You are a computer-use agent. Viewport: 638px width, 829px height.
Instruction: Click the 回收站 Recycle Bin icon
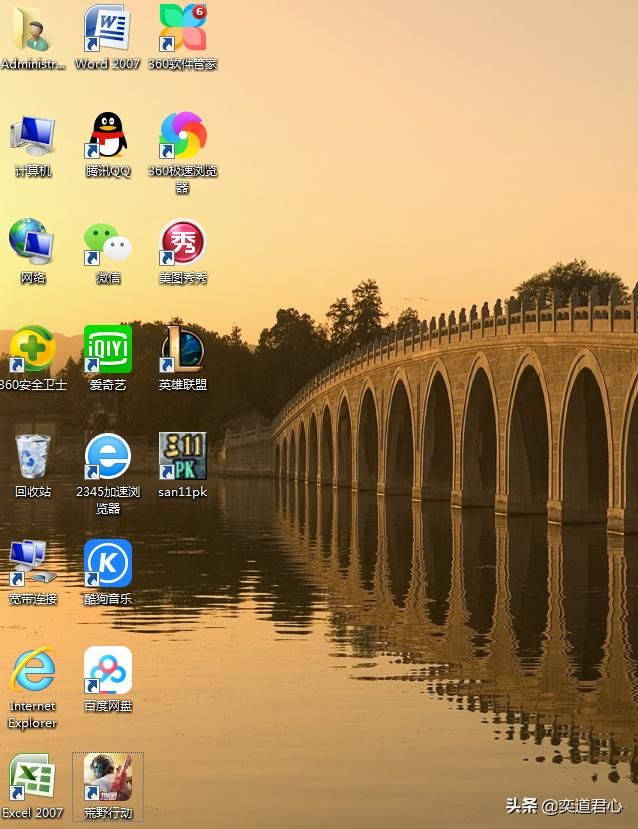click(33, 457)
